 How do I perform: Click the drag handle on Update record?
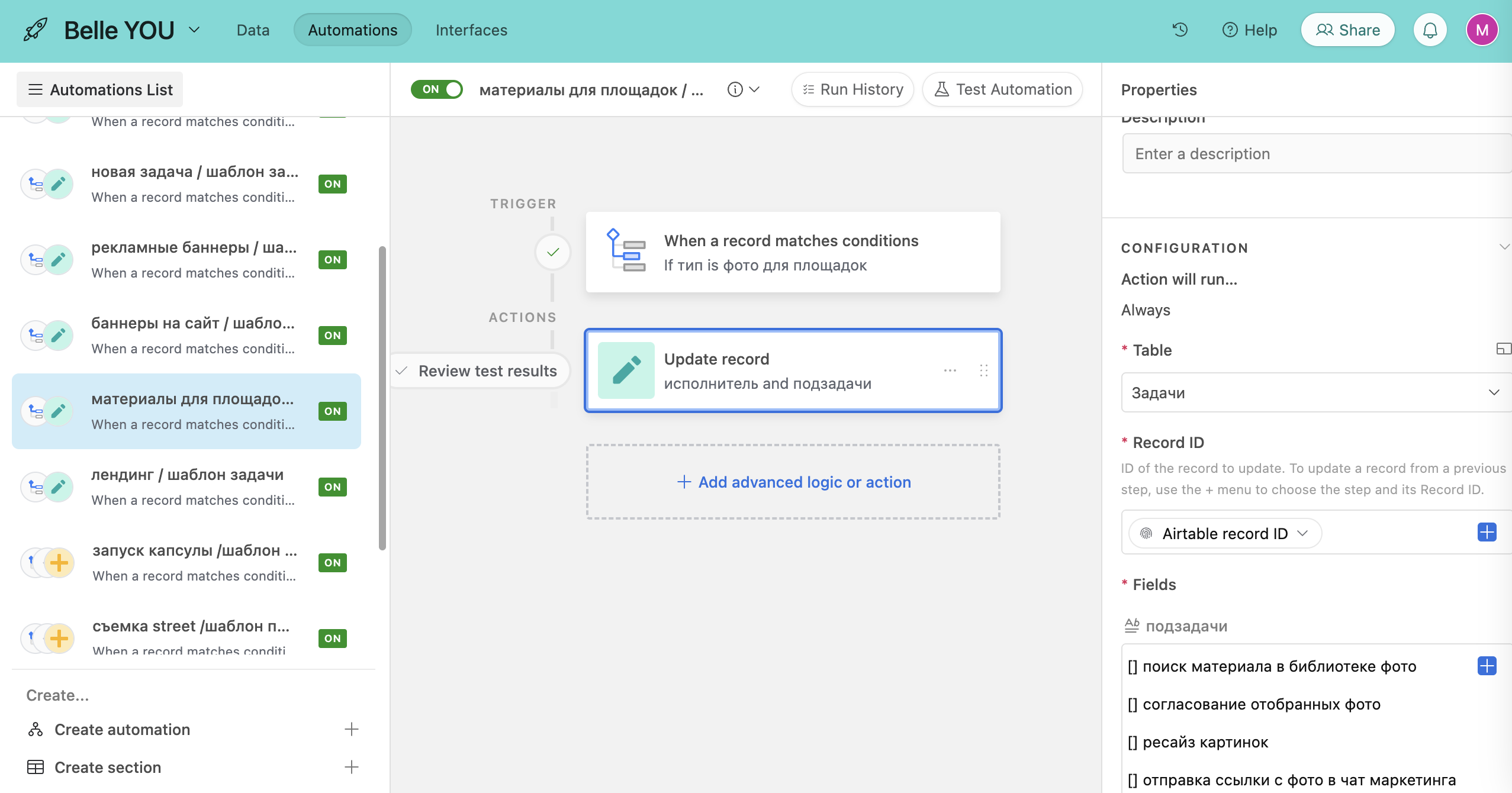point(983,370)
